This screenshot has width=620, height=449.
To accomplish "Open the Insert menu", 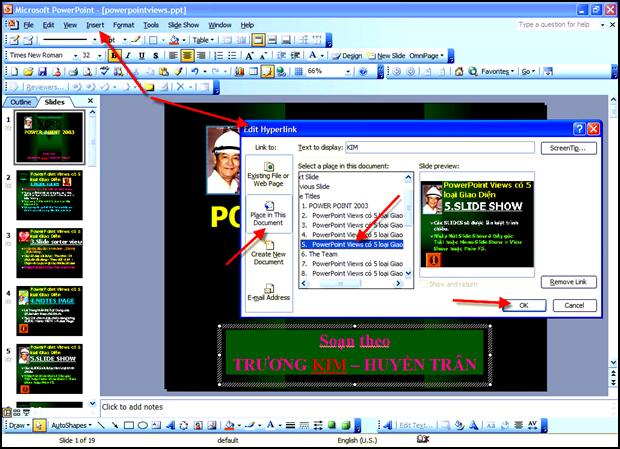I will click(95, 25).
